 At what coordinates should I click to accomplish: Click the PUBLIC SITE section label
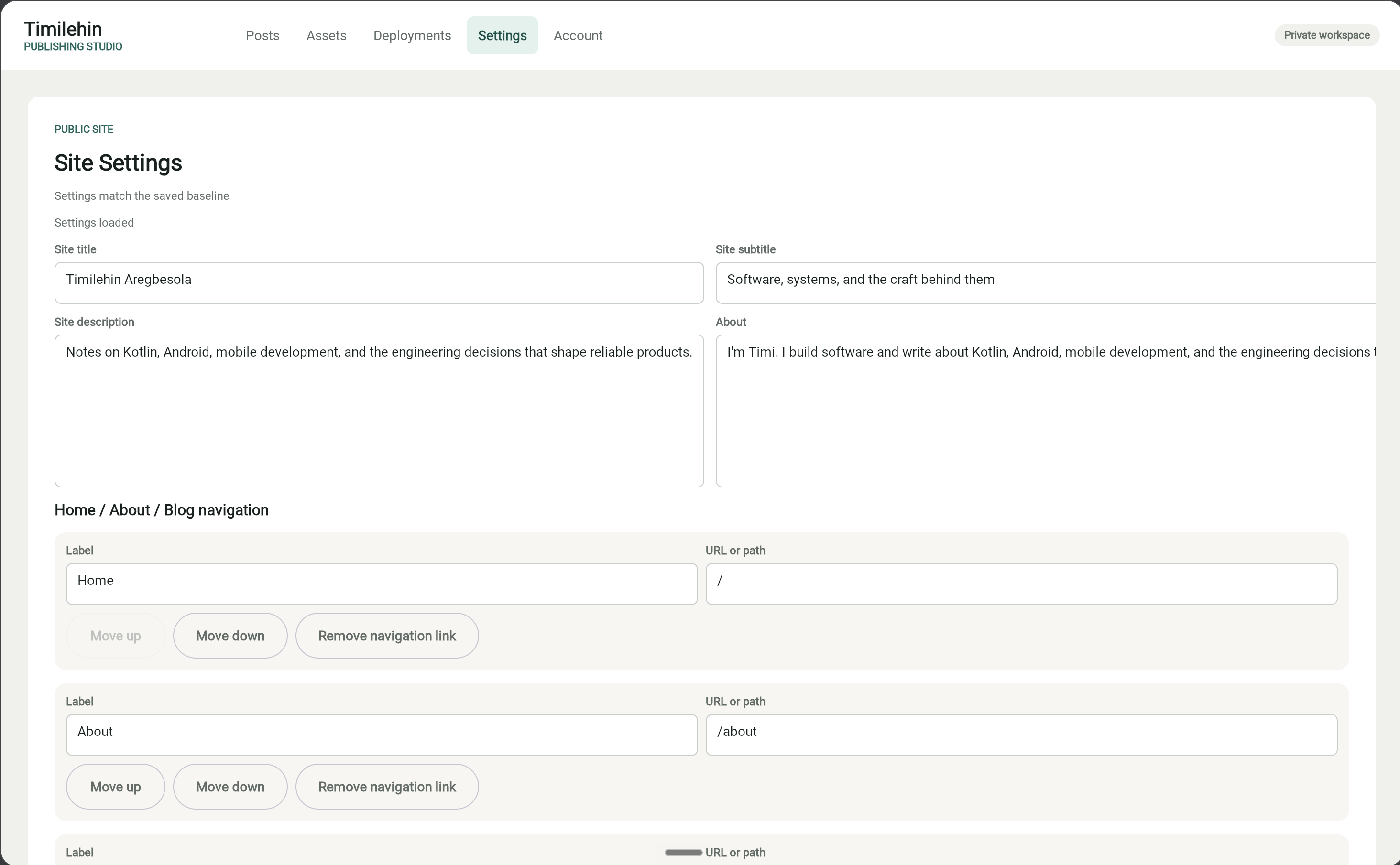pos(84,130)
